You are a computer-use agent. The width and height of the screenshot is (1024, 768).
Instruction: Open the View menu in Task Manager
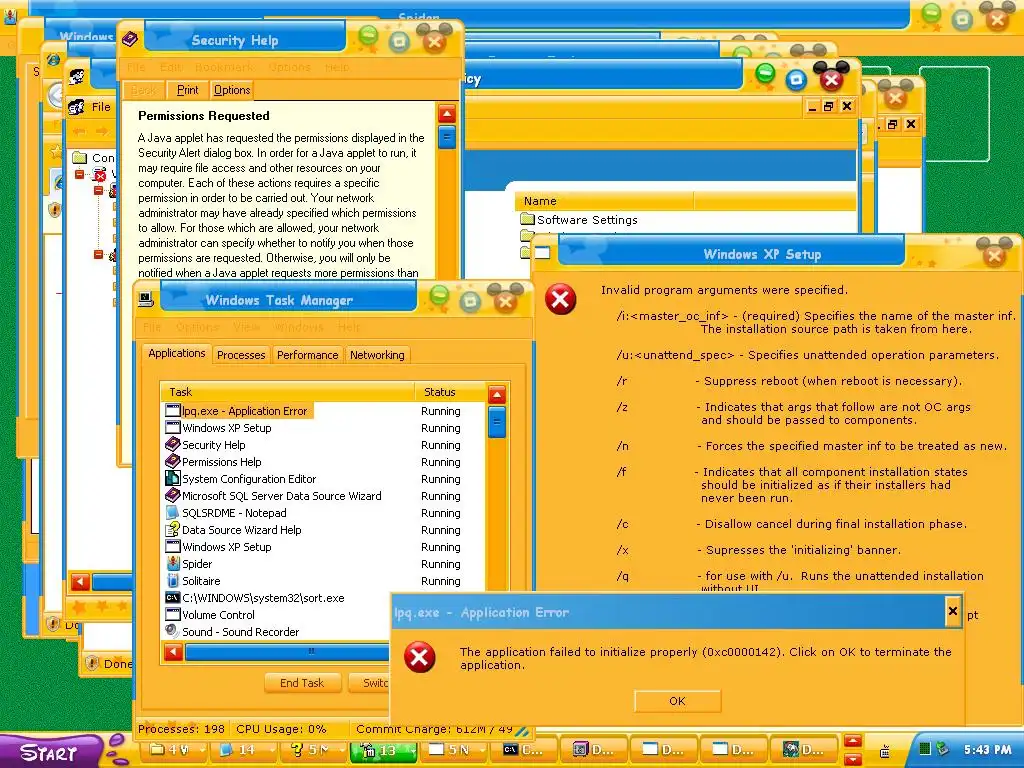(x=246, y=327)
